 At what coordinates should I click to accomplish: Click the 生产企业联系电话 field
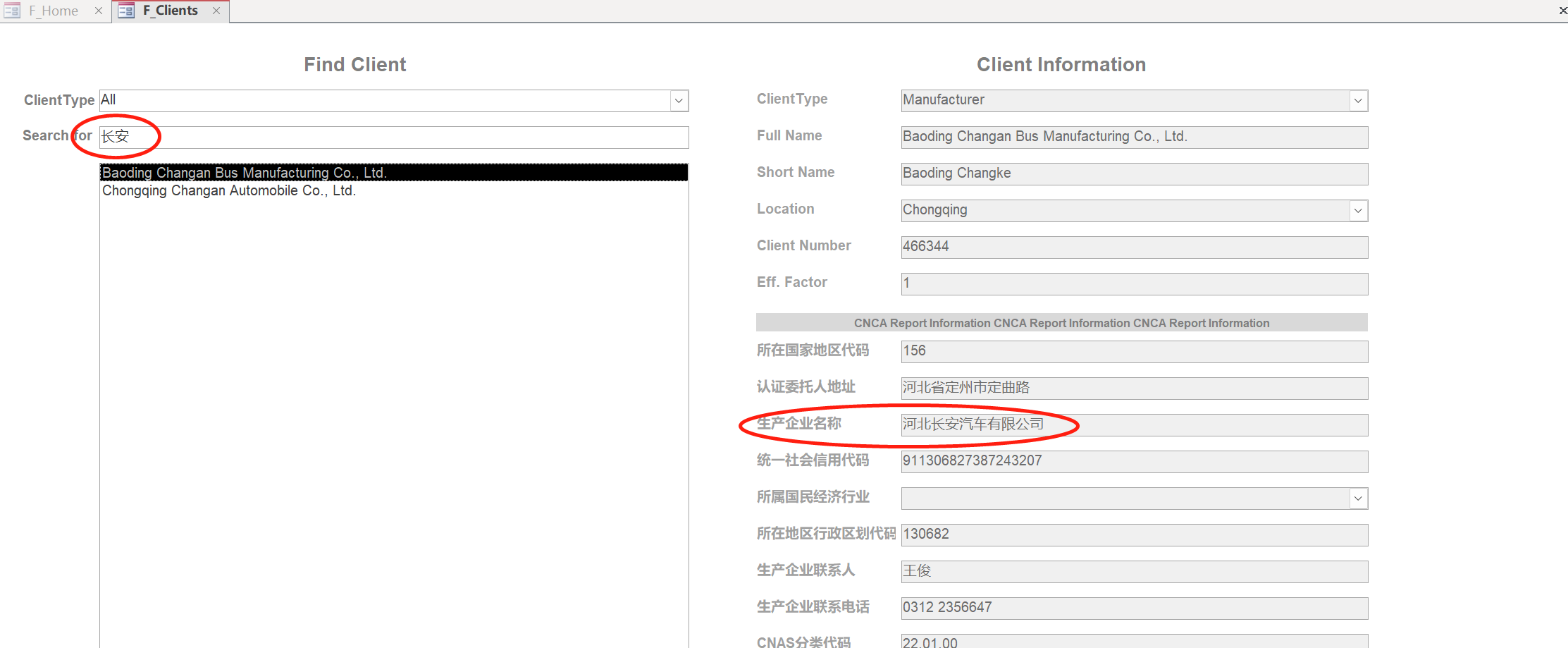point(1135,609)
